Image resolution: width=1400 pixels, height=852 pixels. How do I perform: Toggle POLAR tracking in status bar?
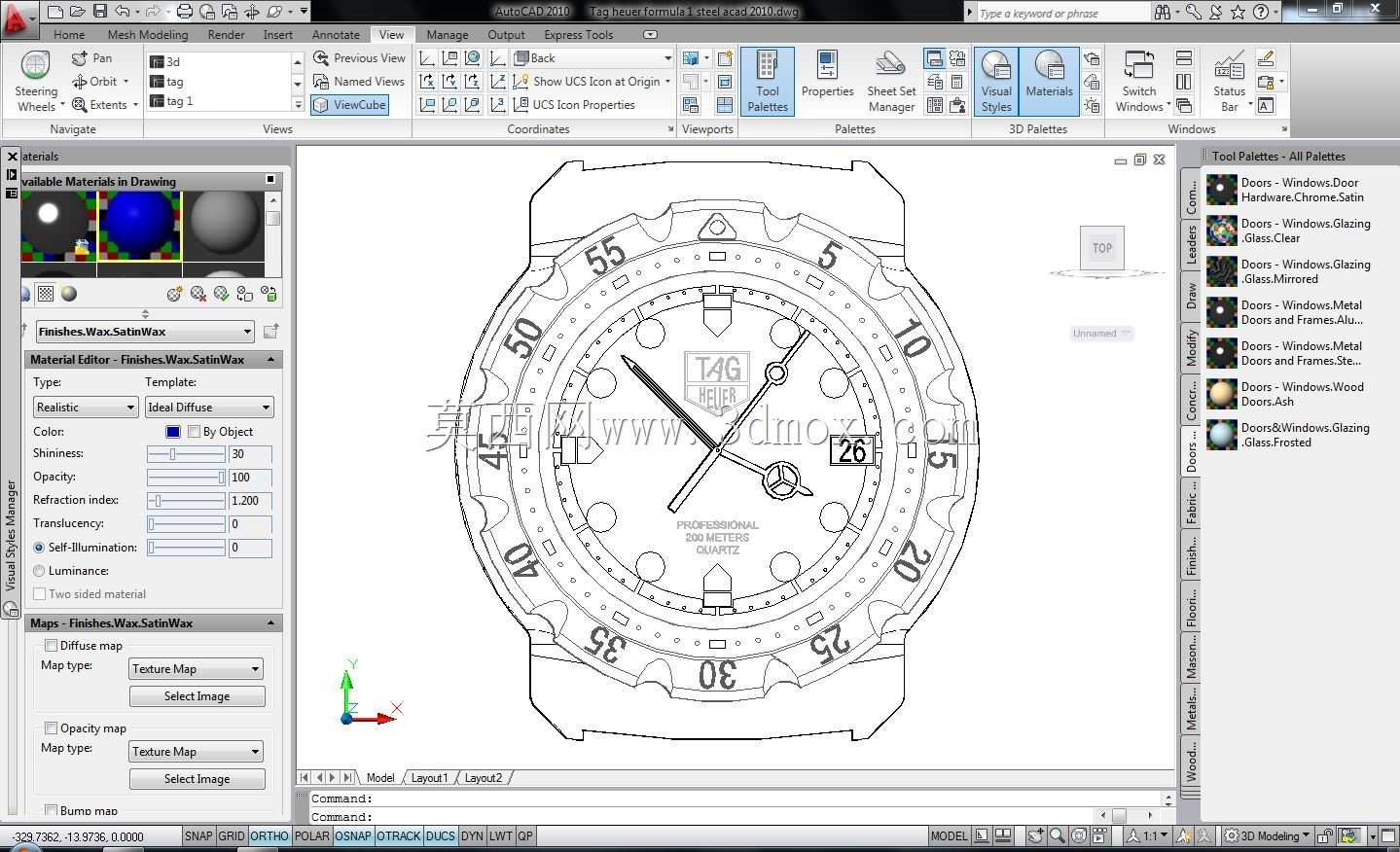312,835
